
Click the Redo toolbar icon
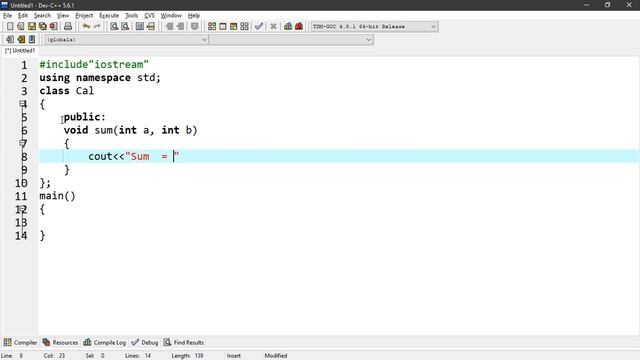pos(97,27)
